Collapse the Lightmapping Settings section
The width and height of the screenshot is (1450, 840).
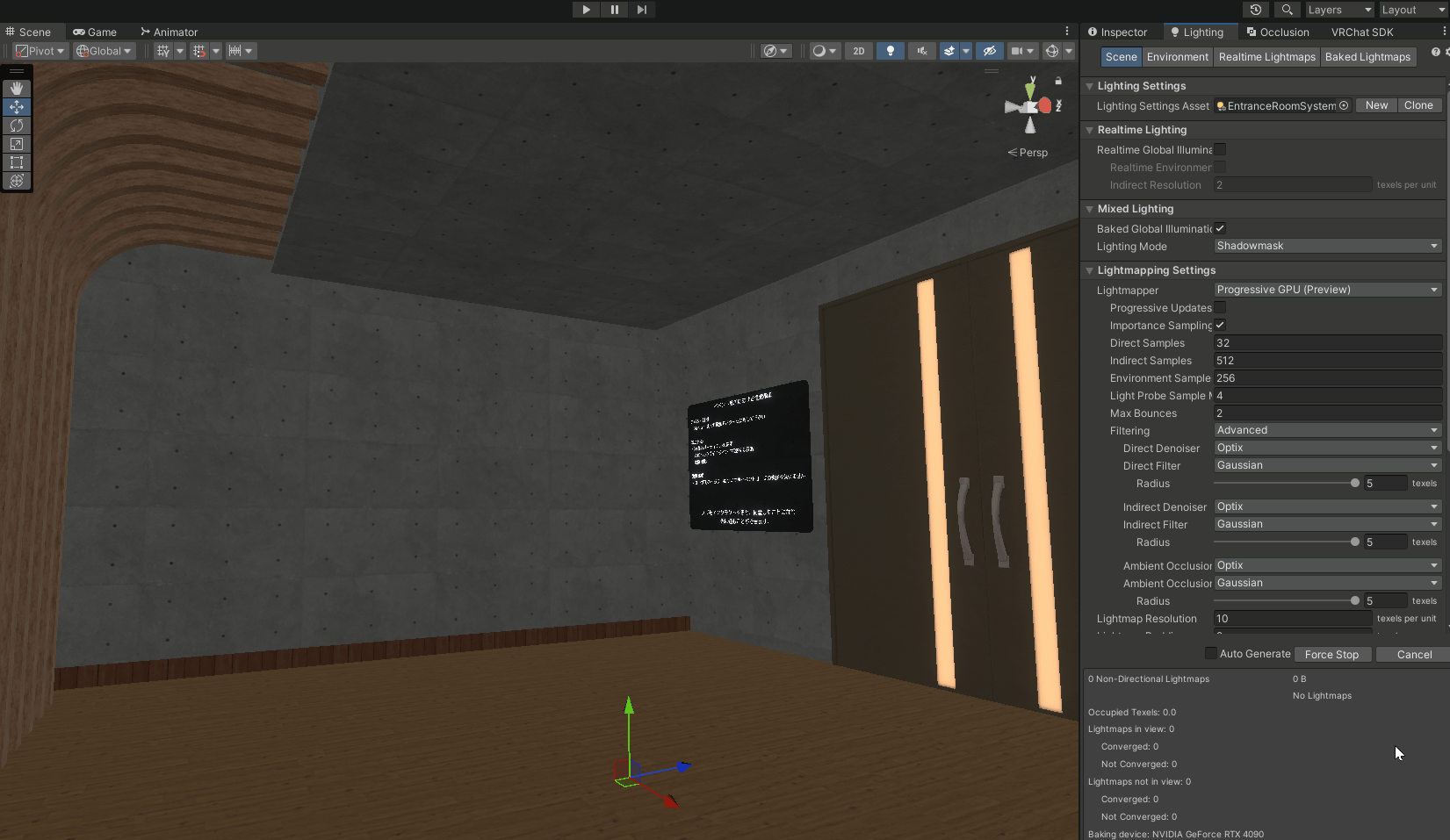(1090, 270)
